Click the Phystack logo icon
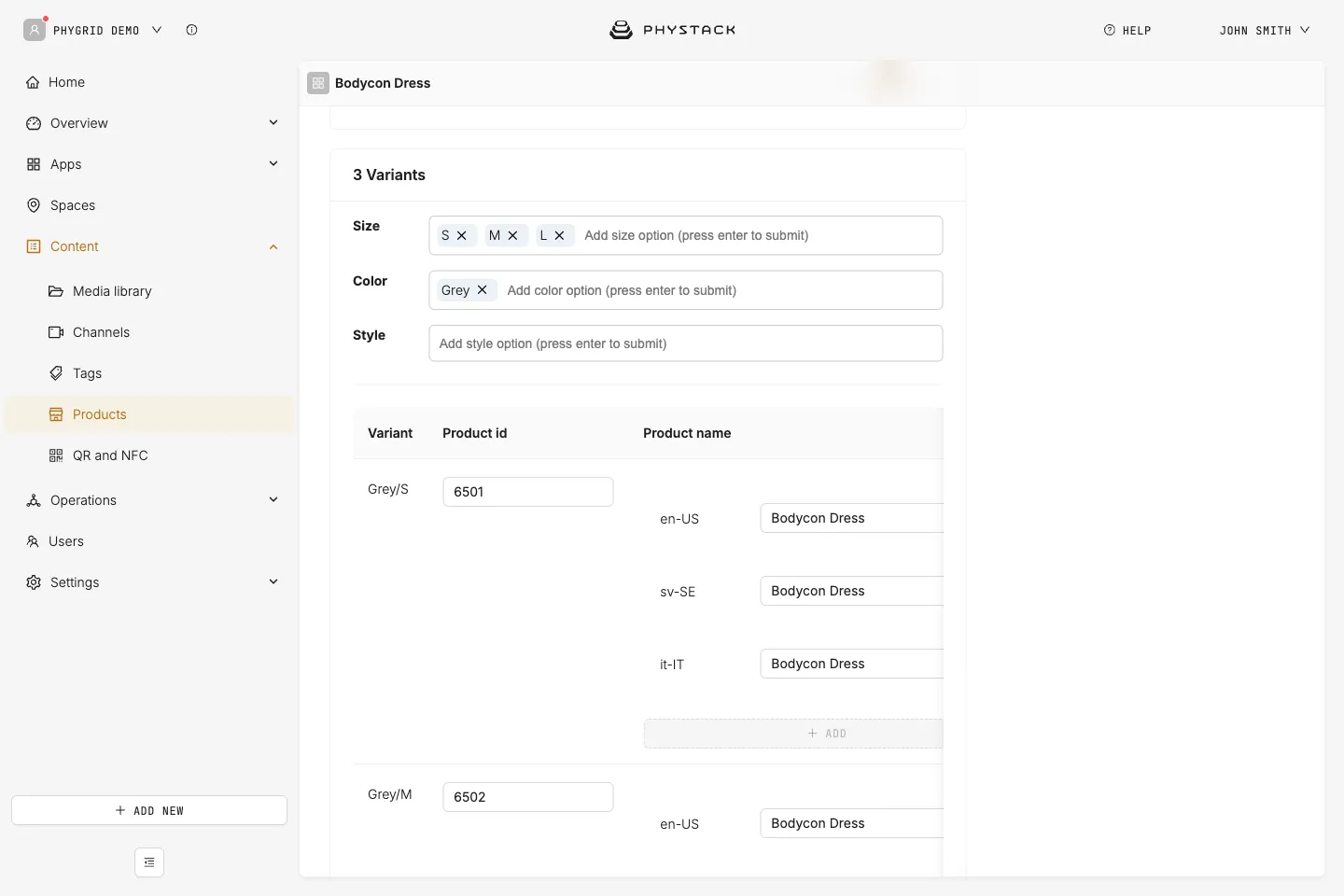The height and width of the screenshot is (896, 1344). pyautogui.click(x=621, y=30)
